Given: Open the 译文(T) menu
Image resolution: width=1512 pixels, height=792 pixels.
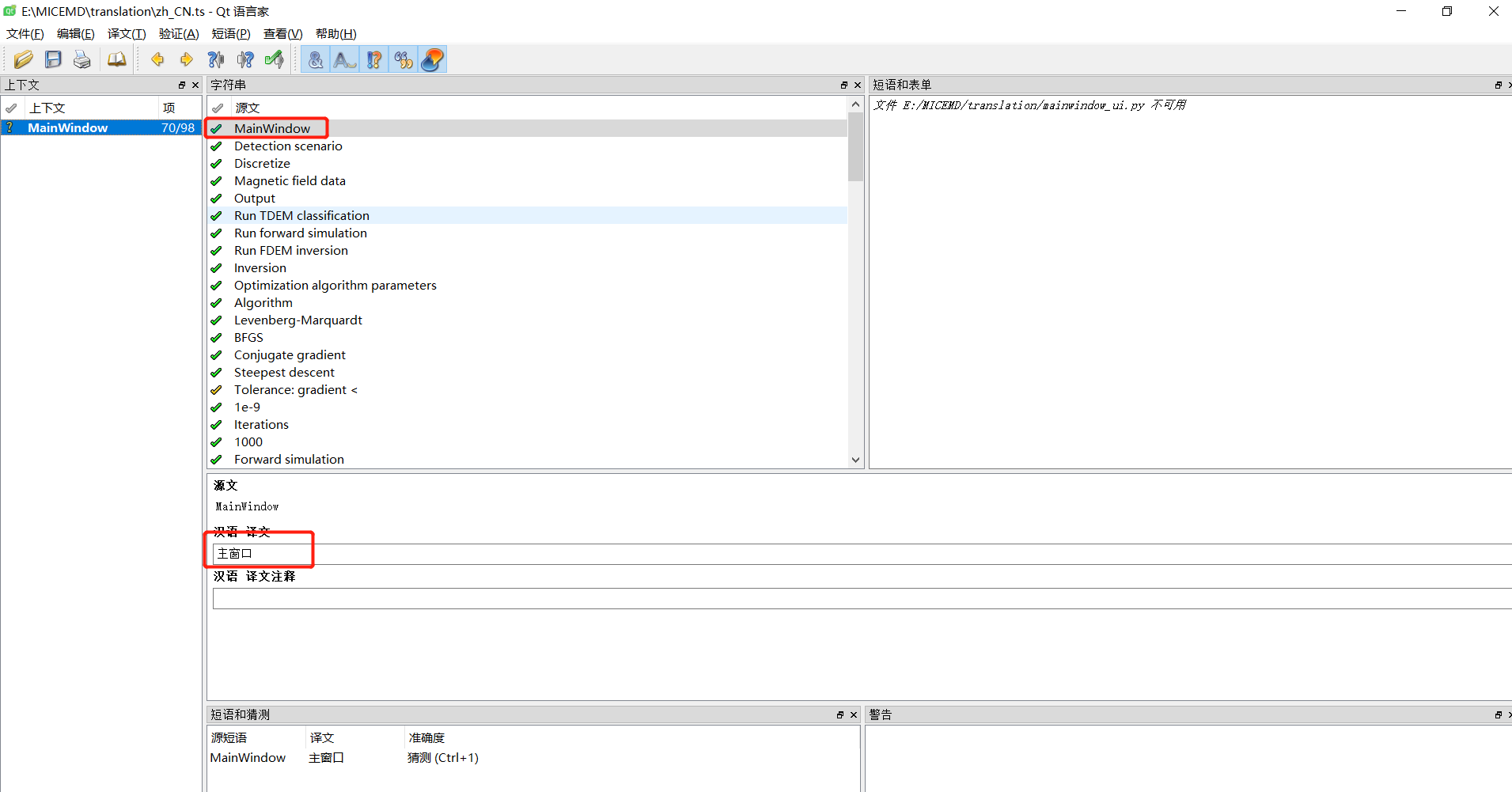Looking at the screenshot, I should (127, 34).
